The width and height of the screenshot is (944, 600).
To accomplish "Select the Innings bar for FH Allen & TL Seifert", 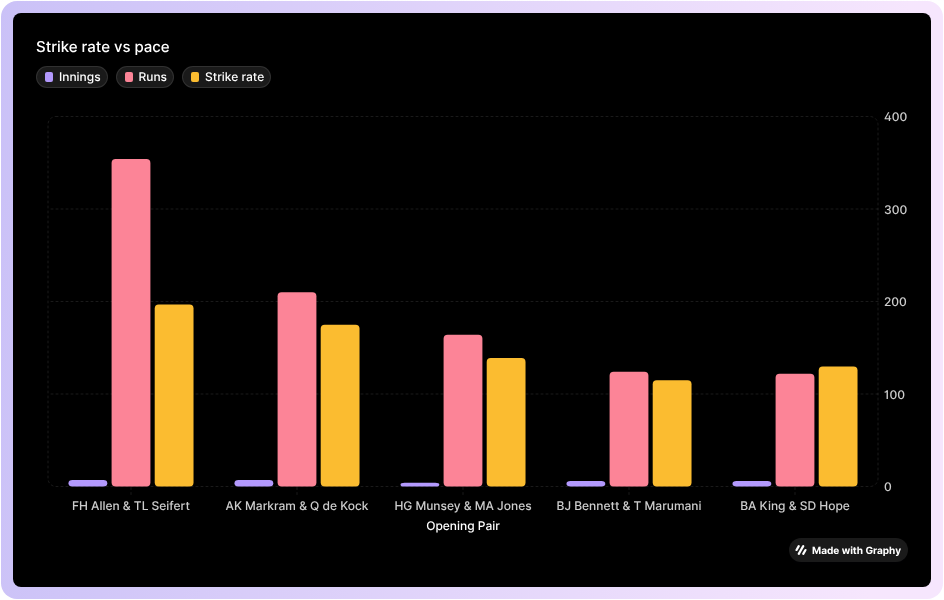I will click(x=88, y=483).
